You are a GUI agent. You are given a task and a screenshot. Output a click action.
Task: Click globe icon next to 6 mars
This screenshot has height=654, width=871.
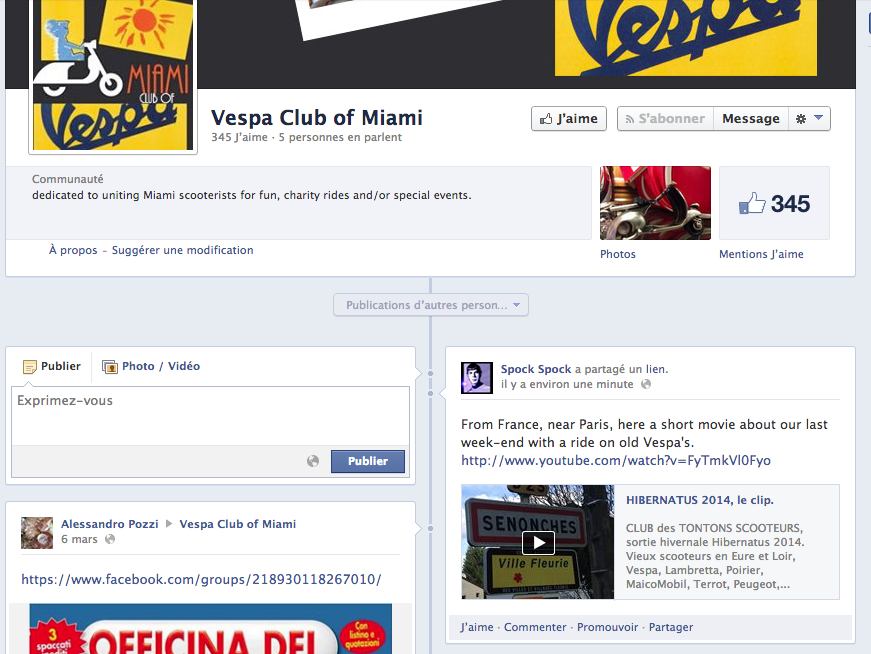[x=110, y=539]
